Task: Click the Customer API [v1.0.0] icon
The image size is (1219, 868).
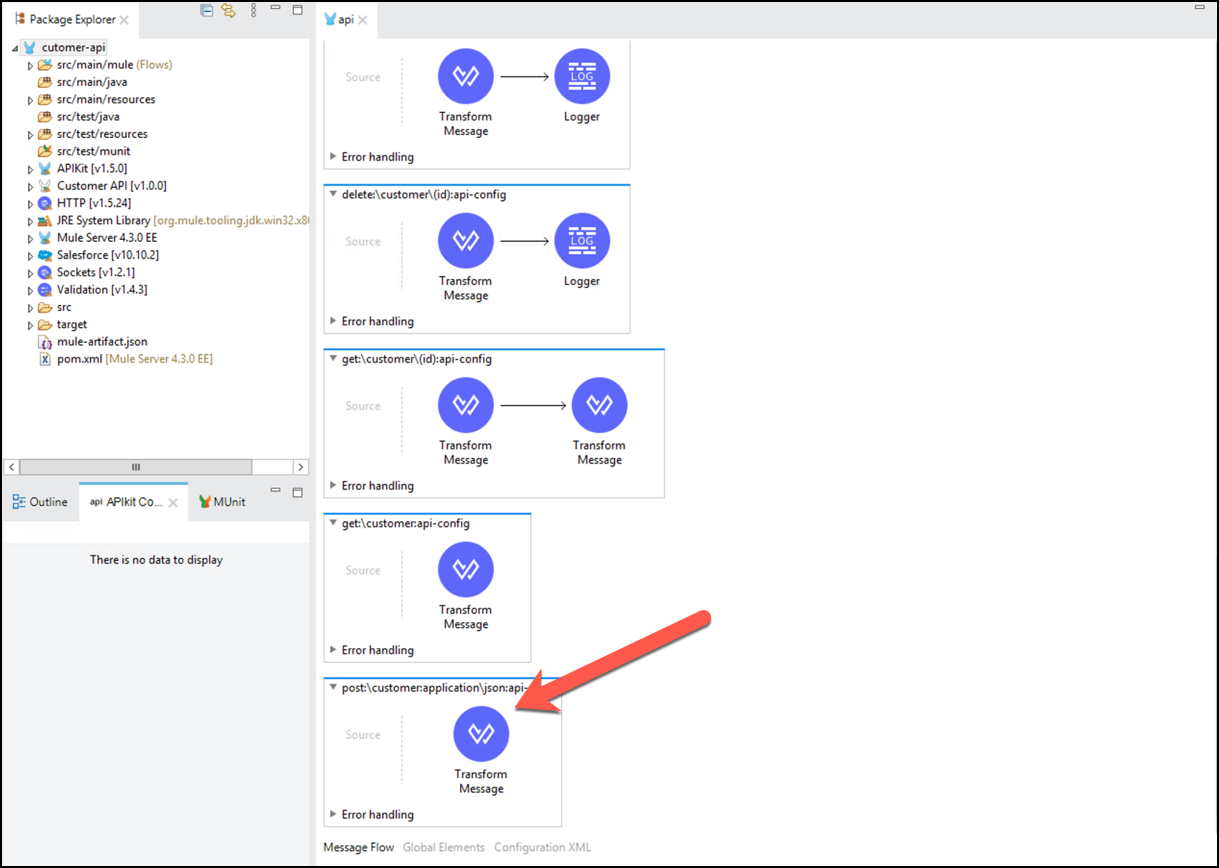Action: click(x=45, y=186)
